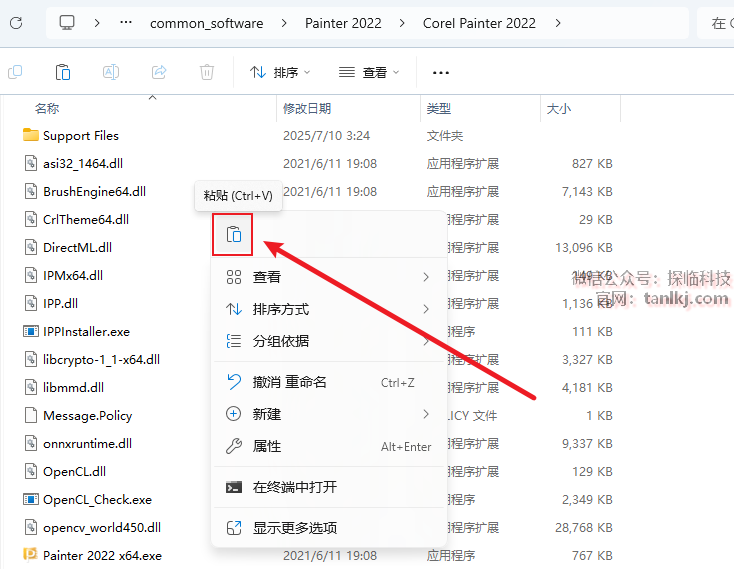The height and width of the screenshot is (569, 734).
Task: Click the search box beside the address bar
Action: (x=716, y=23)
